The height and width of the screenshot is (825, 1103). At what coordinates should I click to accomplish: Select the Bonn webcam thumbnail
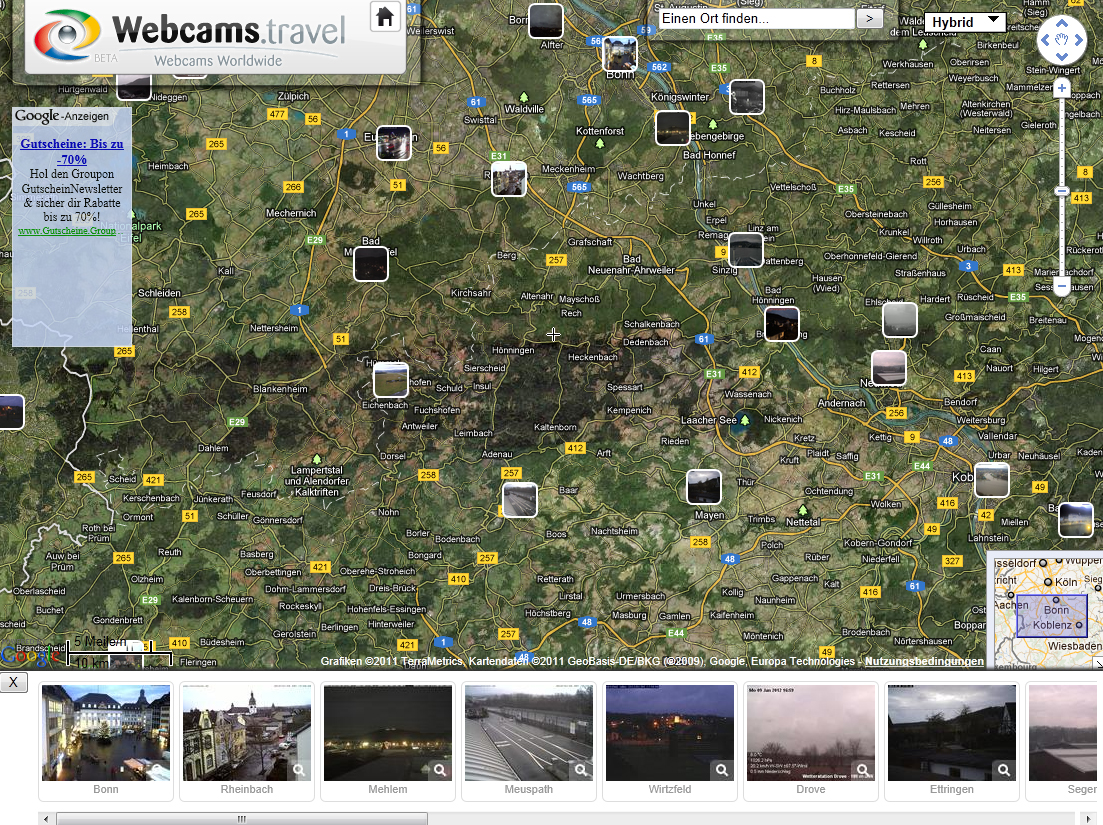(x=106, y=733)
